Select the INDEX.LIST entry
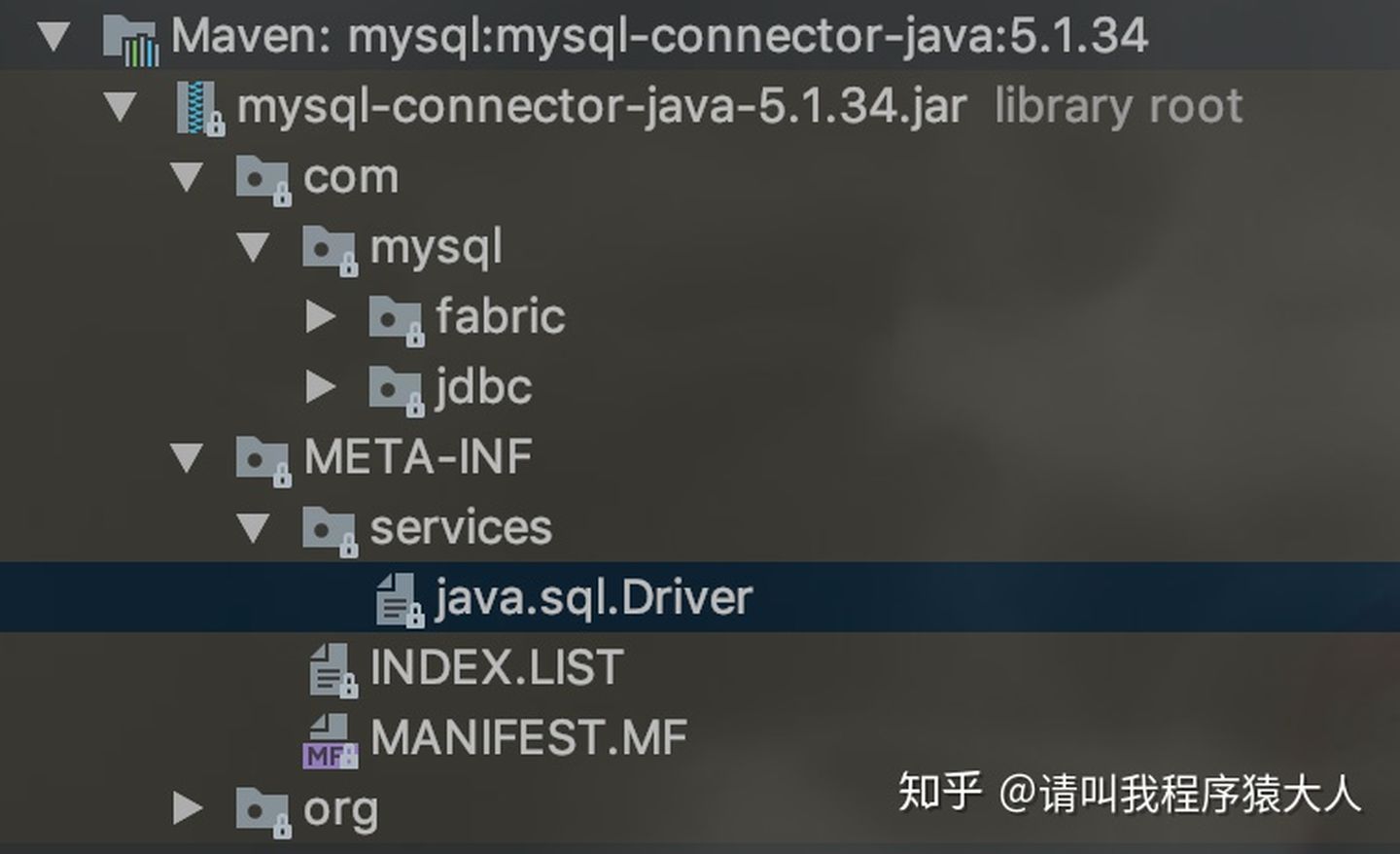1400x854 pixels. tap(497, 667)
